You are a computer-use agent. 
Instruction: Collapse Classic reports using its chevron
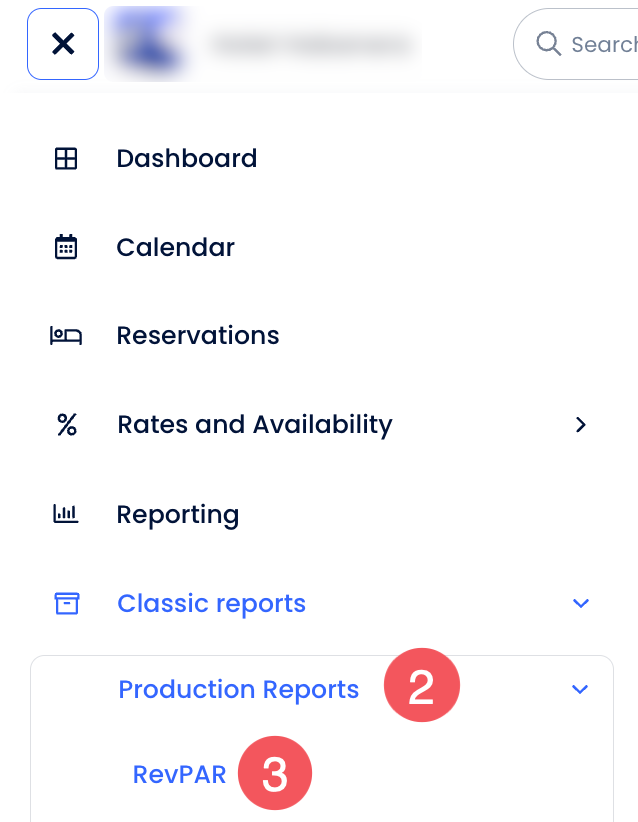(x=580, y=603)
